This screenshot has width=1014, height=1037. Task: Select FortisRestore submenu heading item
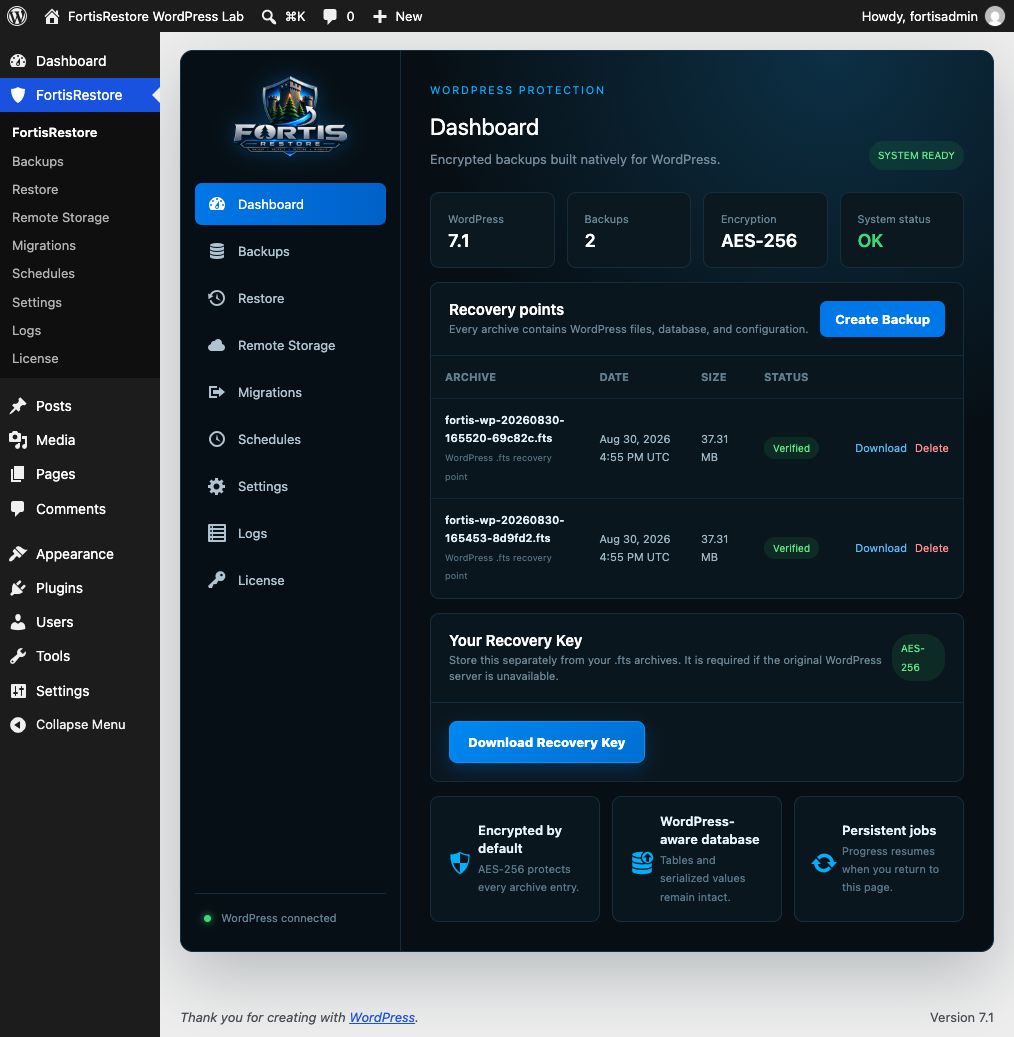click(55, 132)
